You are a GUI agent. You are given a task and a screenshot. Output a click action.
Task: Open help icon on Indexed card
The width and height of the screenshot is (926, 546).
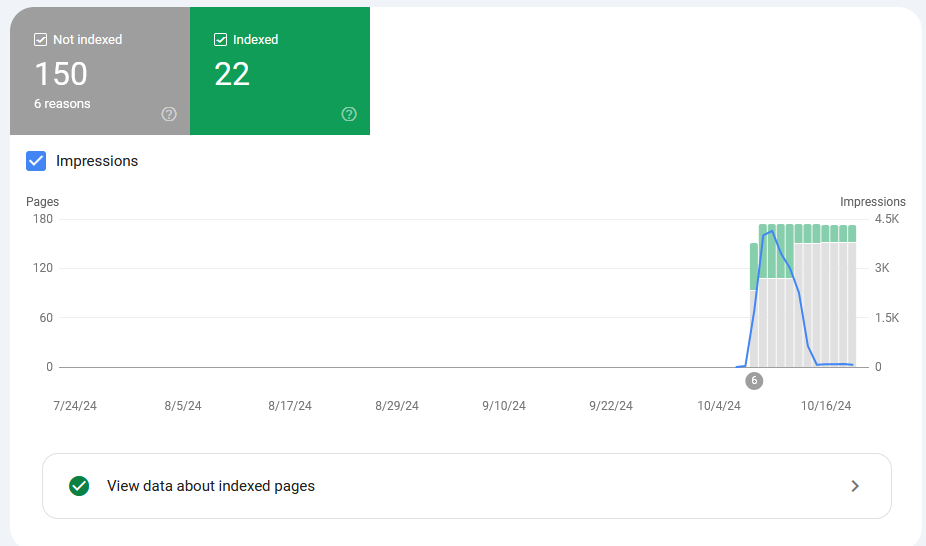(349, 114)
